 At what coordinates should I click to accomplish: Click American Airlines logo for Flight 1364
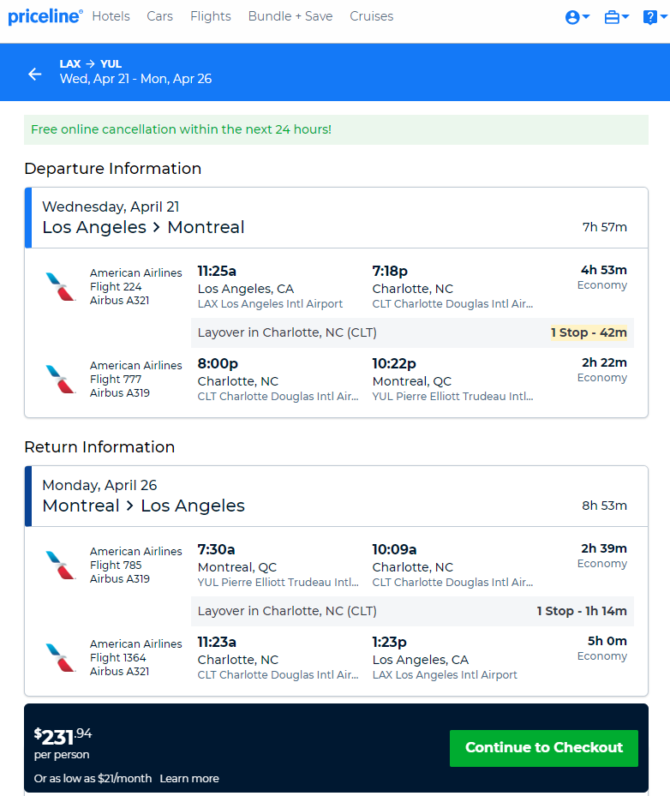click(x=60, y=657)
